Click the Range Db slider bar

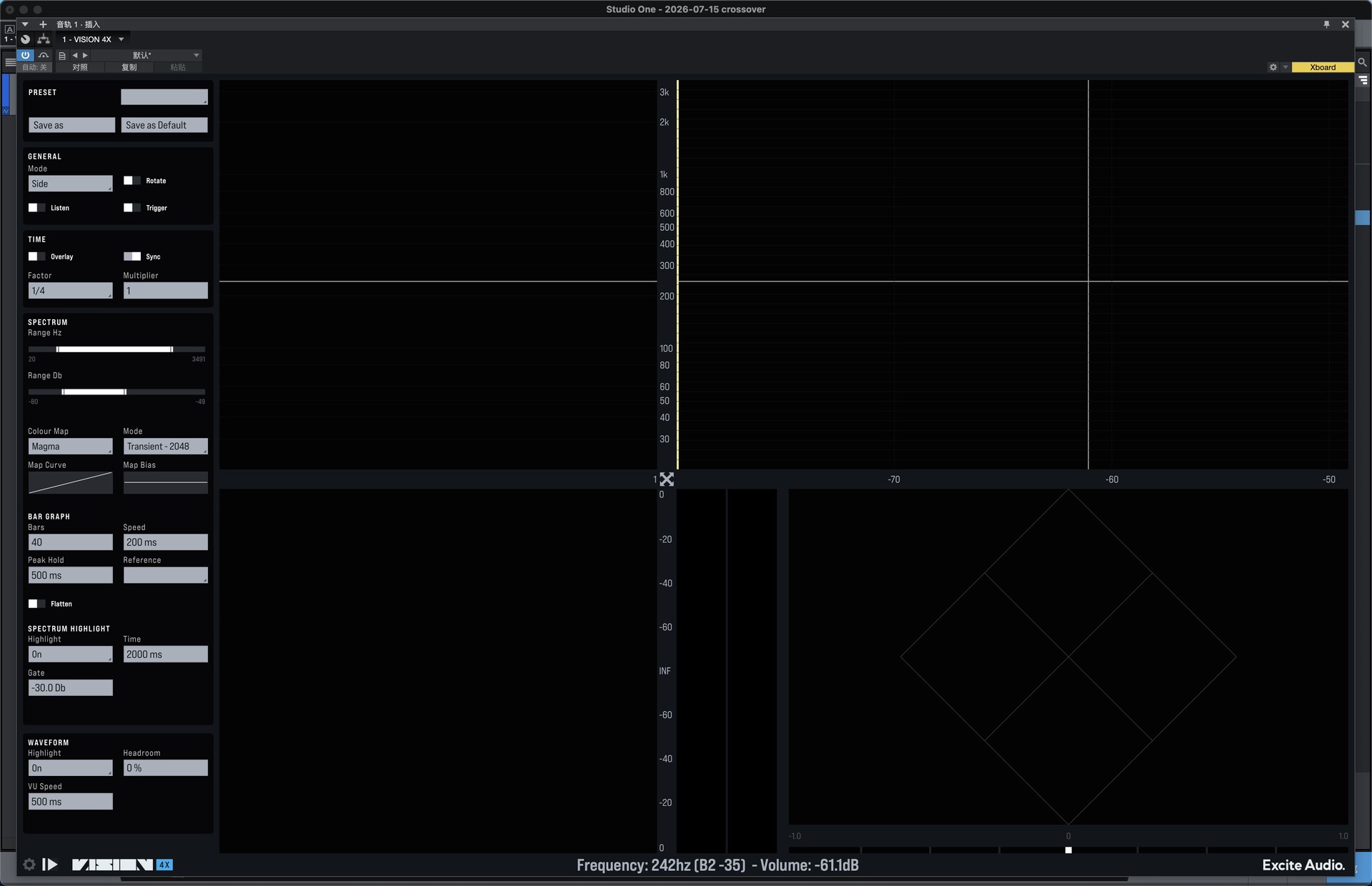point(116,392)
